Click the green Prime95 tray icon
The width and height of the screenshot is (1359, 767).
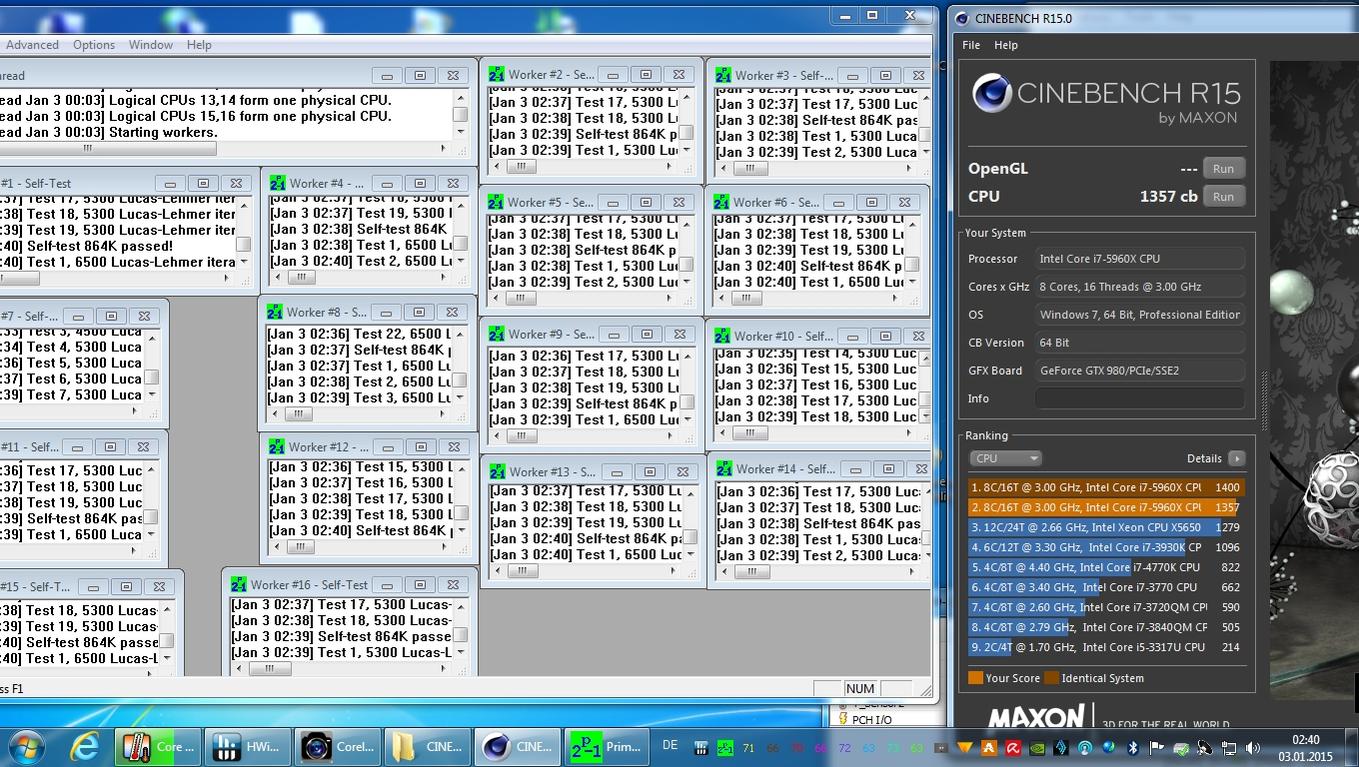[x=725, y=748]
